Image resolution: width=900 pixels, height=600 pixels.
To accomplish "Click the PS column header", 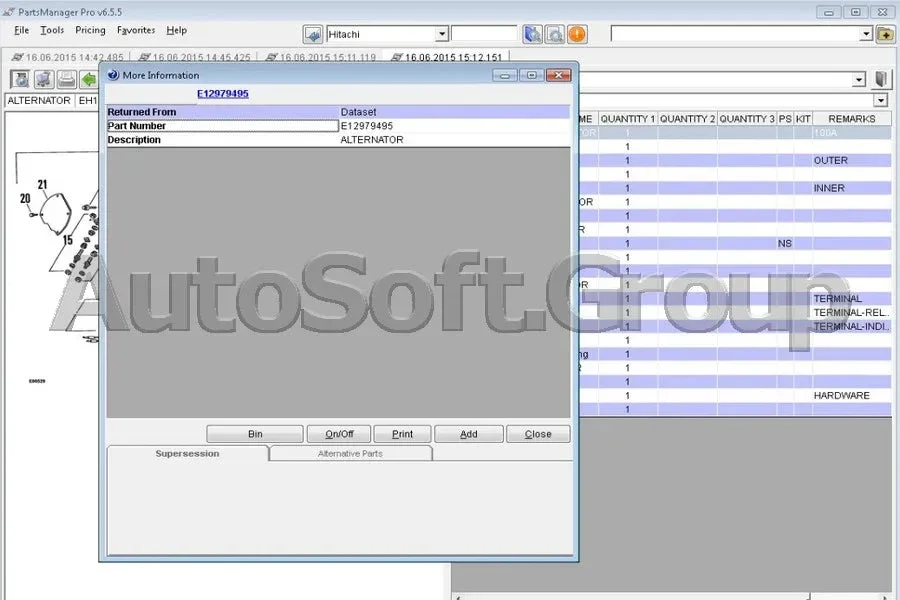I will [x=785, y=119].
